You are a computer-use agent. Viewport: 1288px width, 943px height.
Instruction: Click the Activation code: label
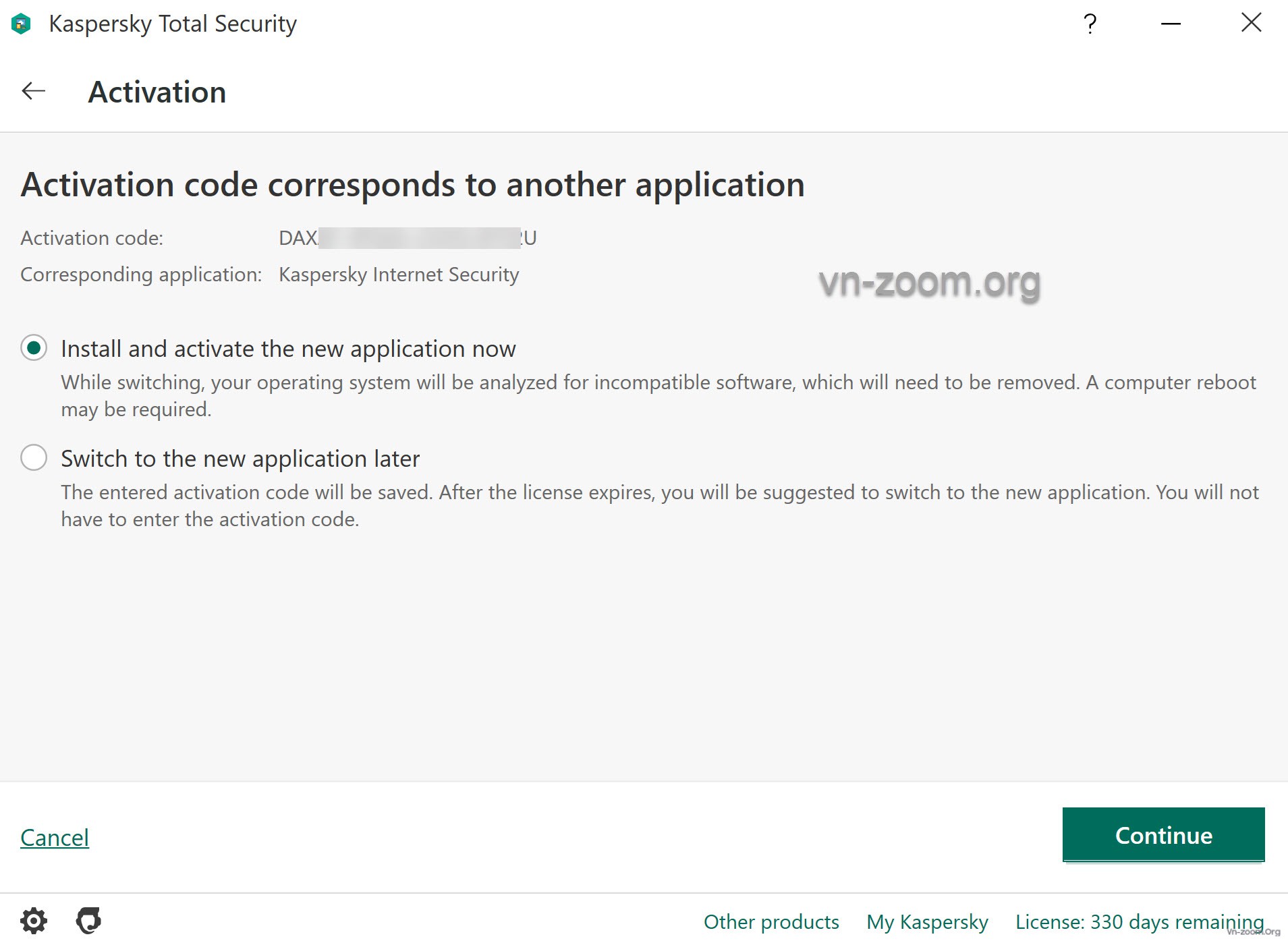coord(92,238)
